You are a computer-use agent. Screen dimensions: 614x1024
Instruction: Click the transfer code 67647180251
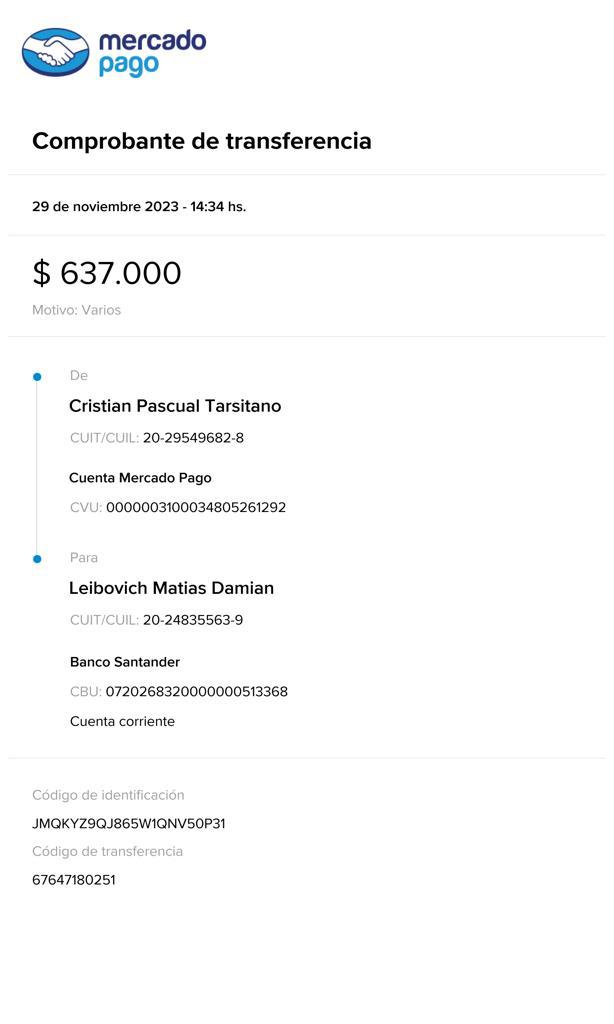[x=74, y=880]
